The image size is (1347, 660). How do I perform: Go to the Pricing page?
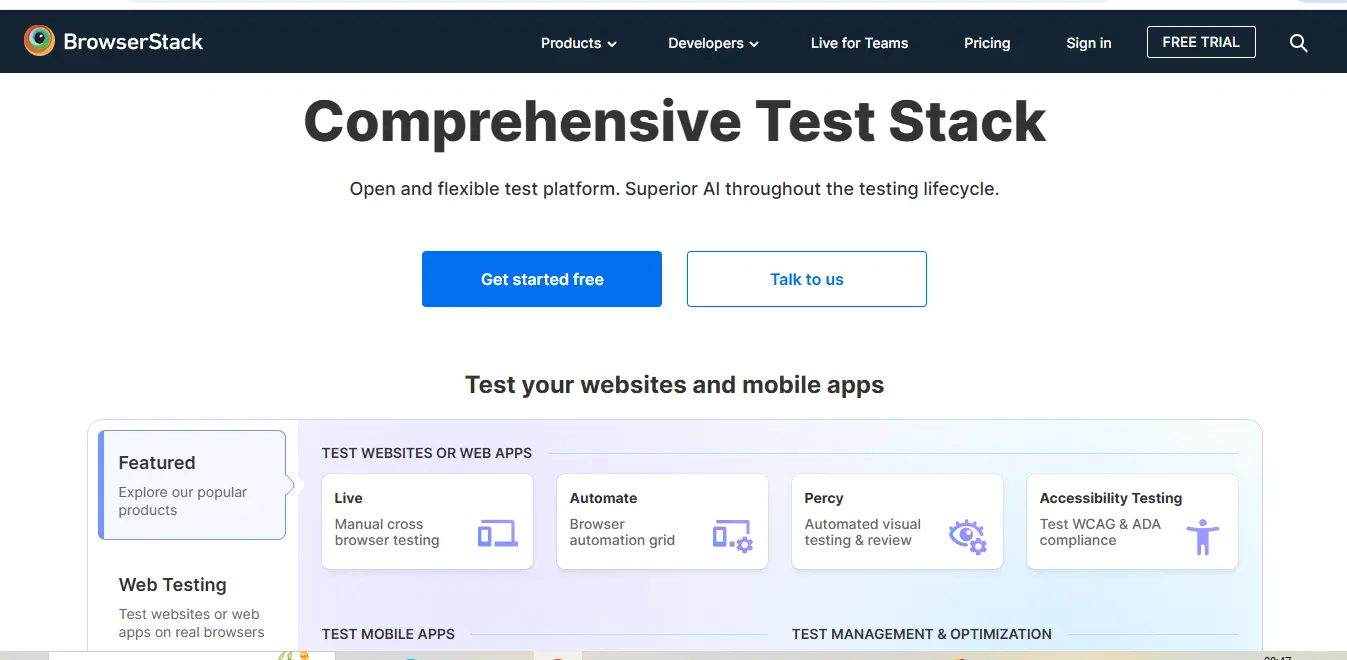pos(987,43)
